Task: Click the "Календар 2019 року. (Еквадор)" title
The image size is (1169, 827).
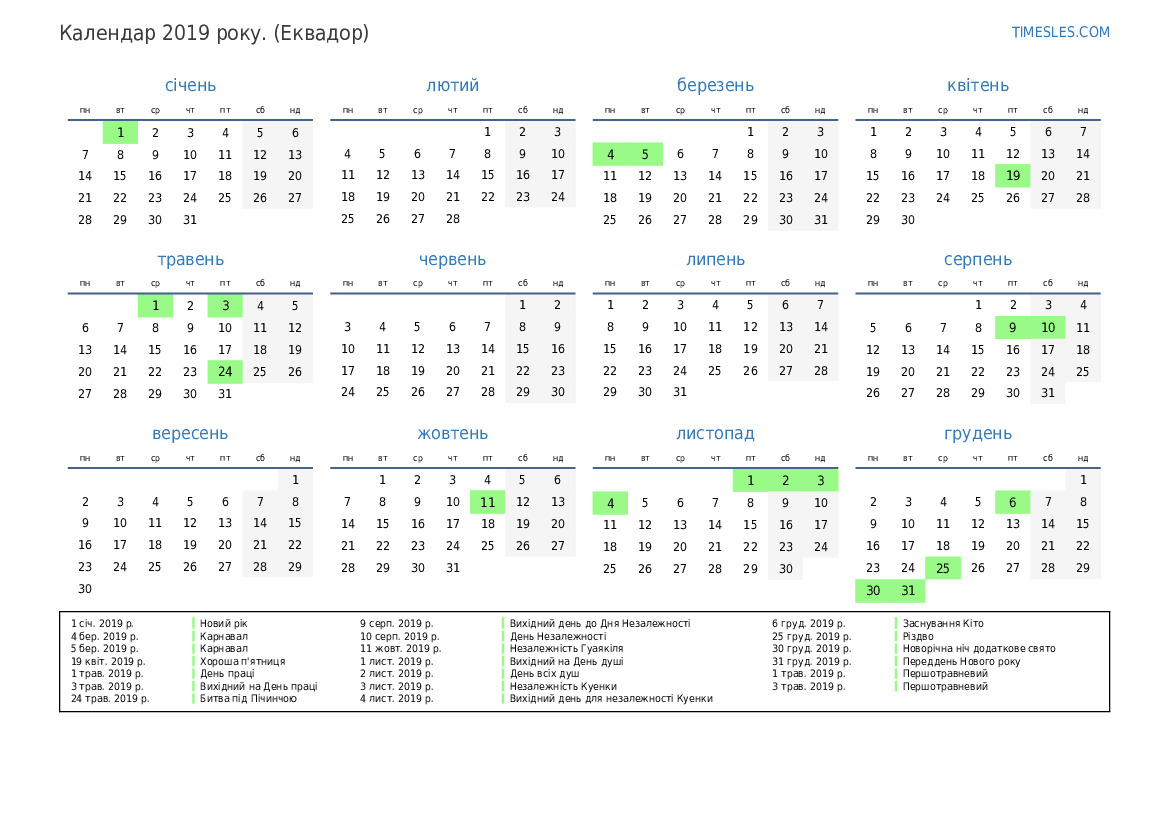Action: coord(214,33)
